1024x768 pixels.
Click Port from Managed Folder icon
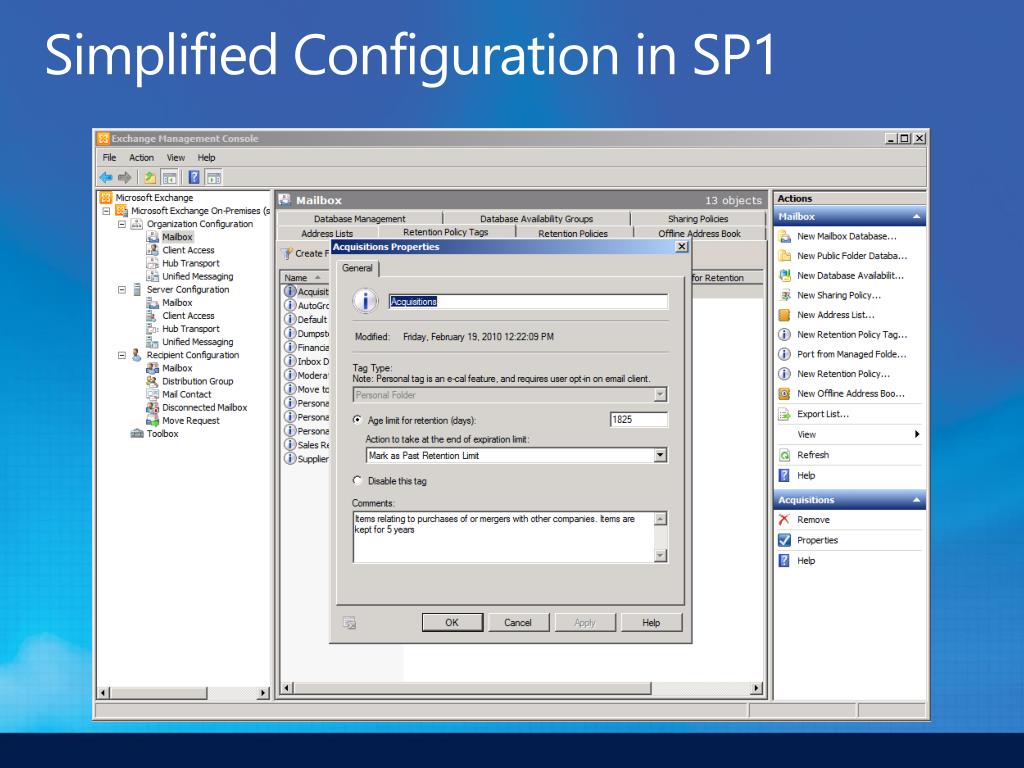pos(785,354)
